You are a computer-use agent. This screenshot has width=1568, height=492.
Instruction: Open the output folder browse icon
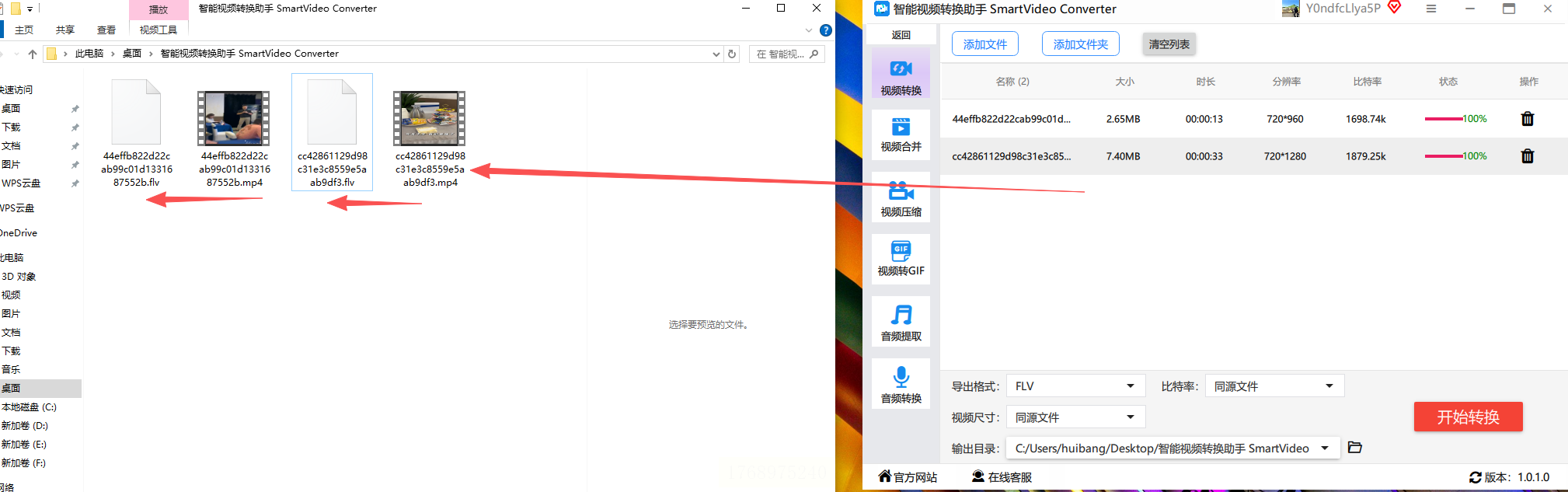coord(1355,448)
